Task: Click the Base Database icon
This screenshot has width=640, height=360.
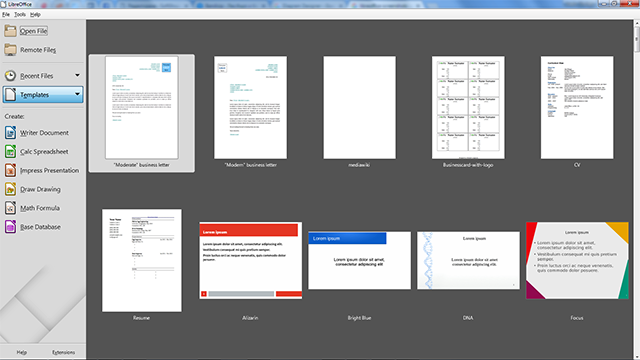Action: click(10, 227)
